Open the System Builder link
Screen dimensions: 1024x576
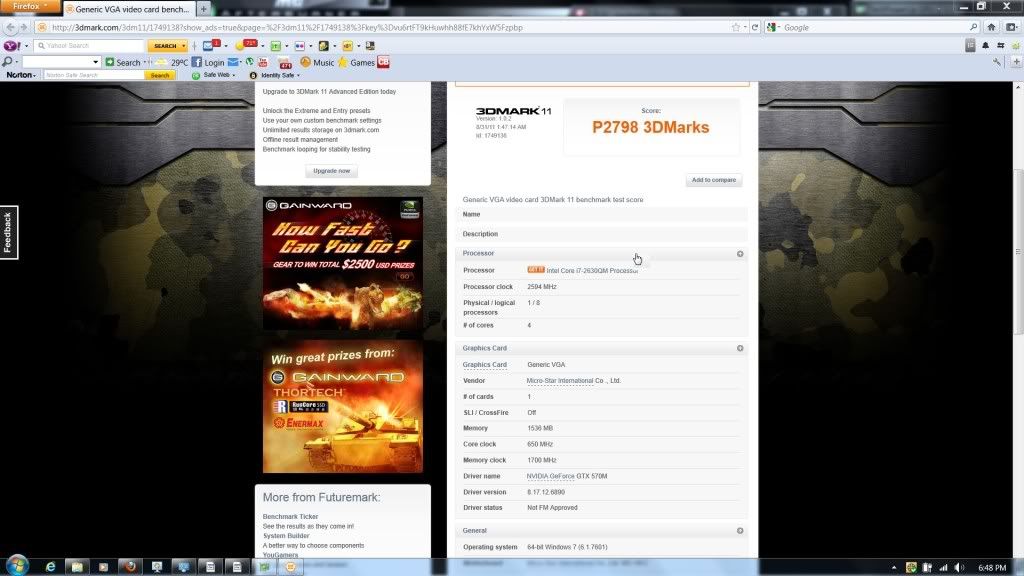tap(286, 536)
